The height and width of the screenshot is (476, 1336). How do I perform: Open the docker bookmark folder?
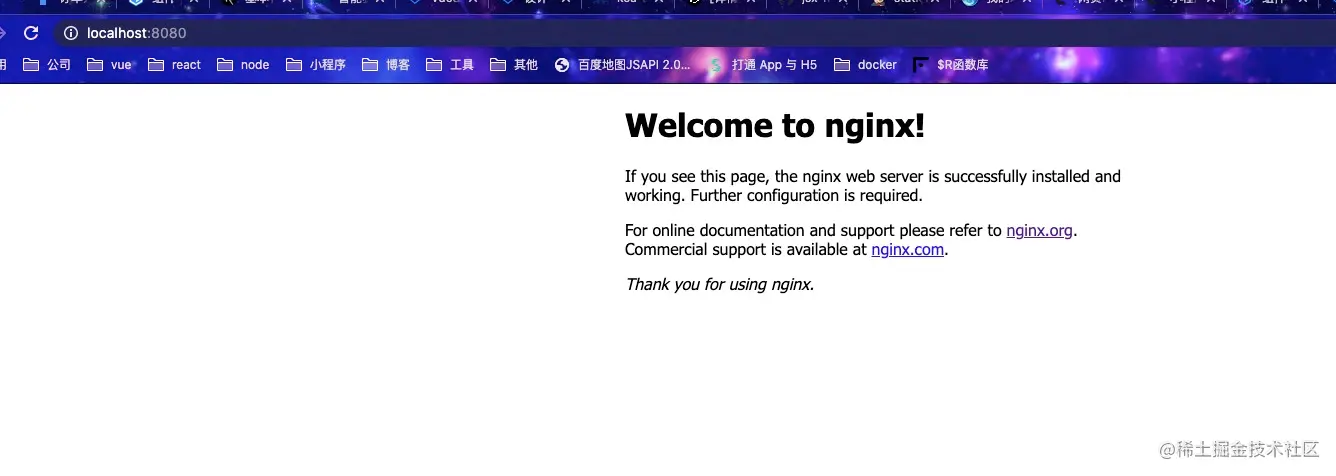(866, 65)
